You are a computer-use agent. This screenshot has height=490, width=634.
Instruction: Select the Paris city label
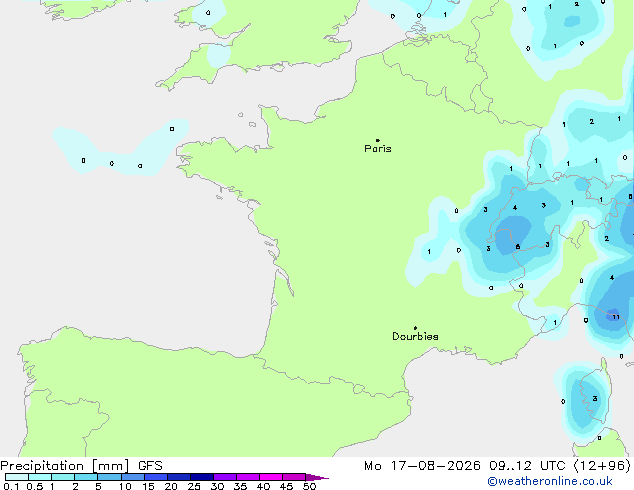coord(378,149)
